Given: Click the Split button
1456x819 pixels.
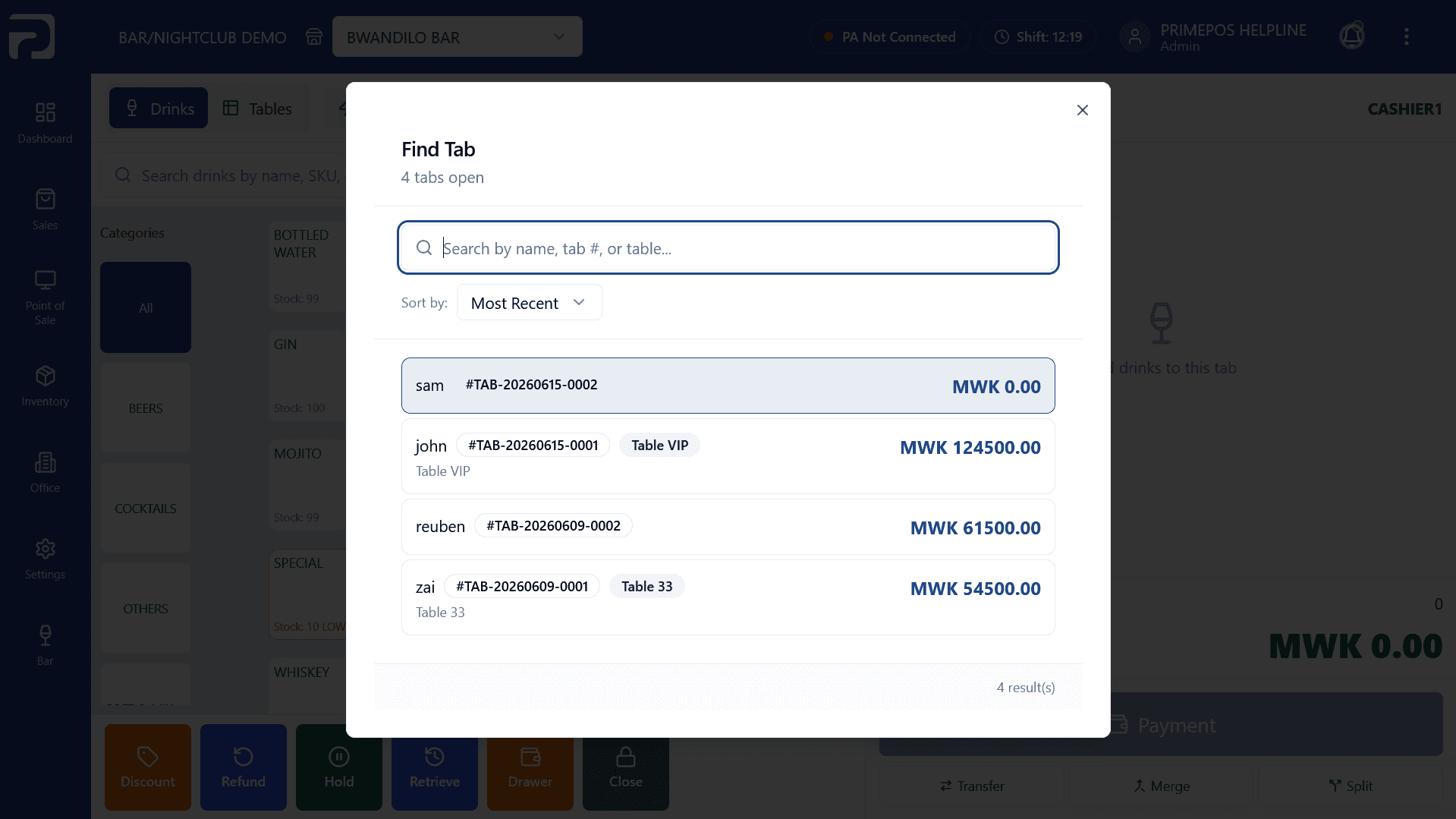Looking at the screenshot, I should click(1350, 786).
